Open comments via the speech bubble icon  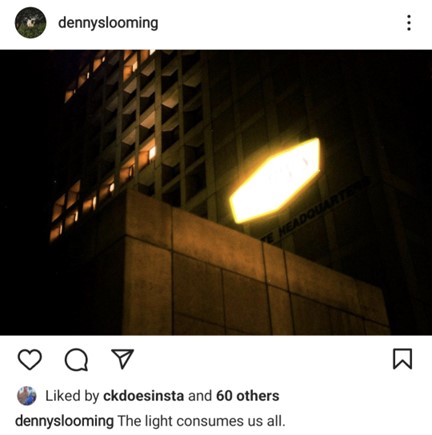pyautogui.click(x=76, y=360)
